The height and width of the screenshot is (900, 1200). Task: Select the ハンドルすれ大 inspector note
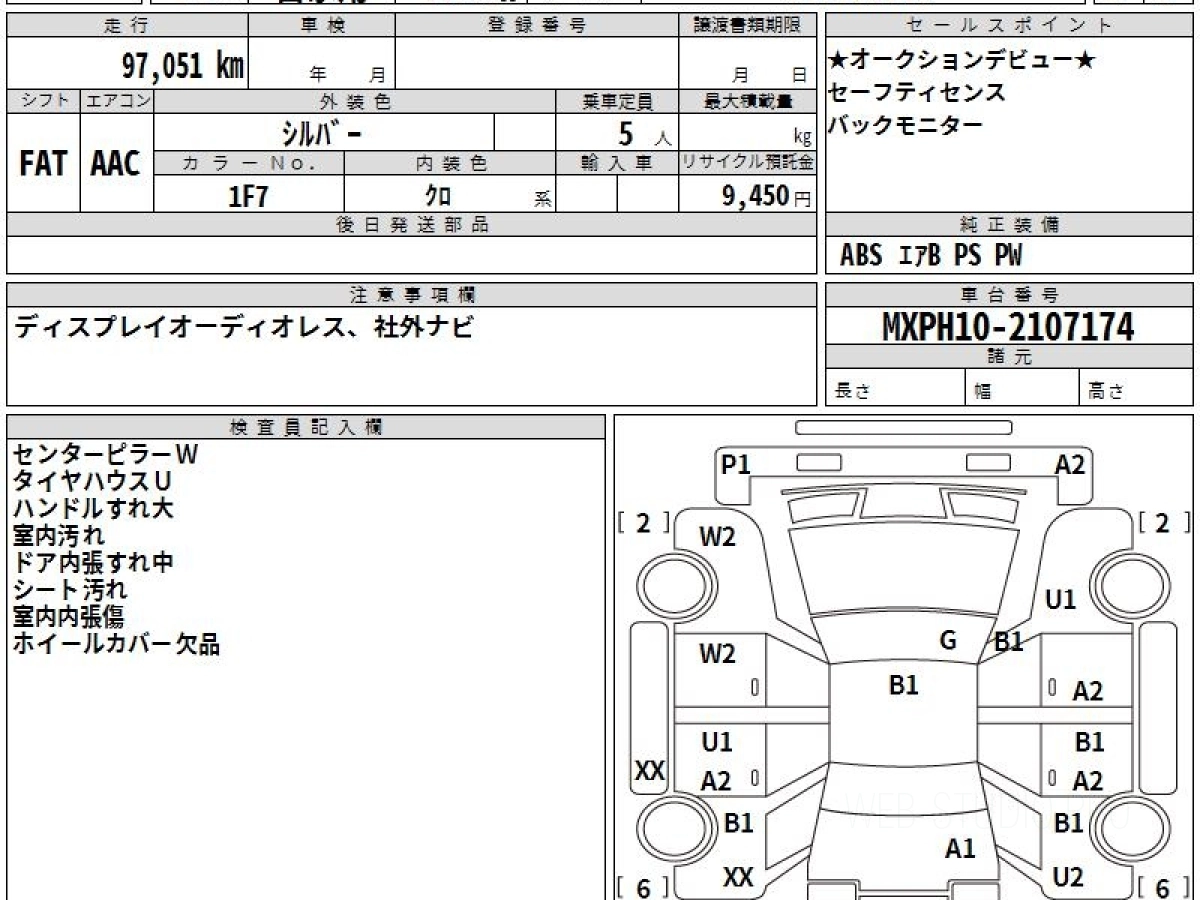pyautogui.click(x=93, y=508)
